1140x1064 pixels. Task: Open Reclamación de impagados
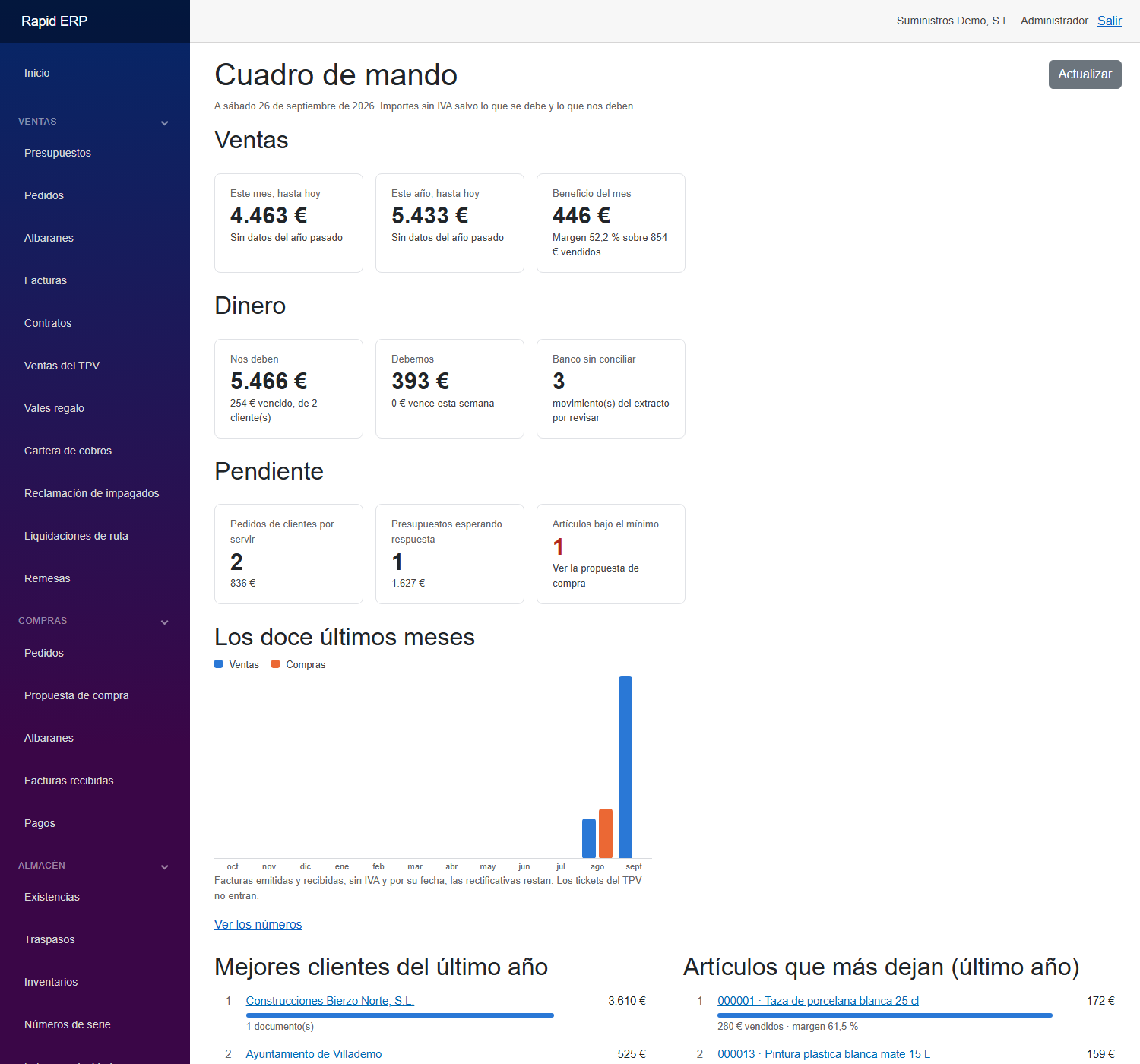pyautogui.click(x=92, y=493)
